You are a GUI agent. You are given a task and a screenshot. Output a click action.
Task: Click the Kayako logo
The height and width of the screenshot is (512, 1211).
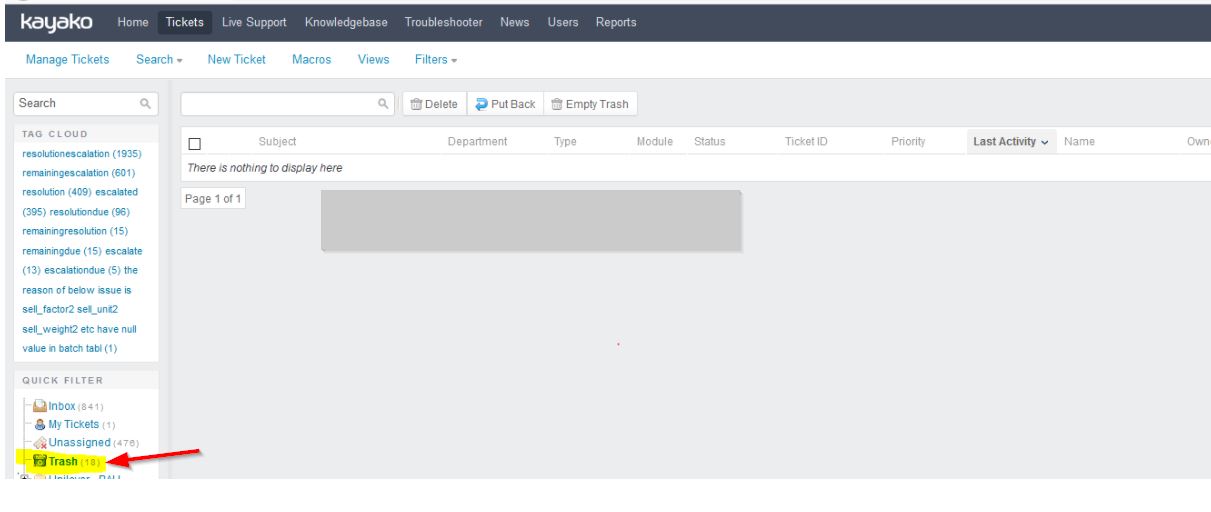click(x=58, y=22)
